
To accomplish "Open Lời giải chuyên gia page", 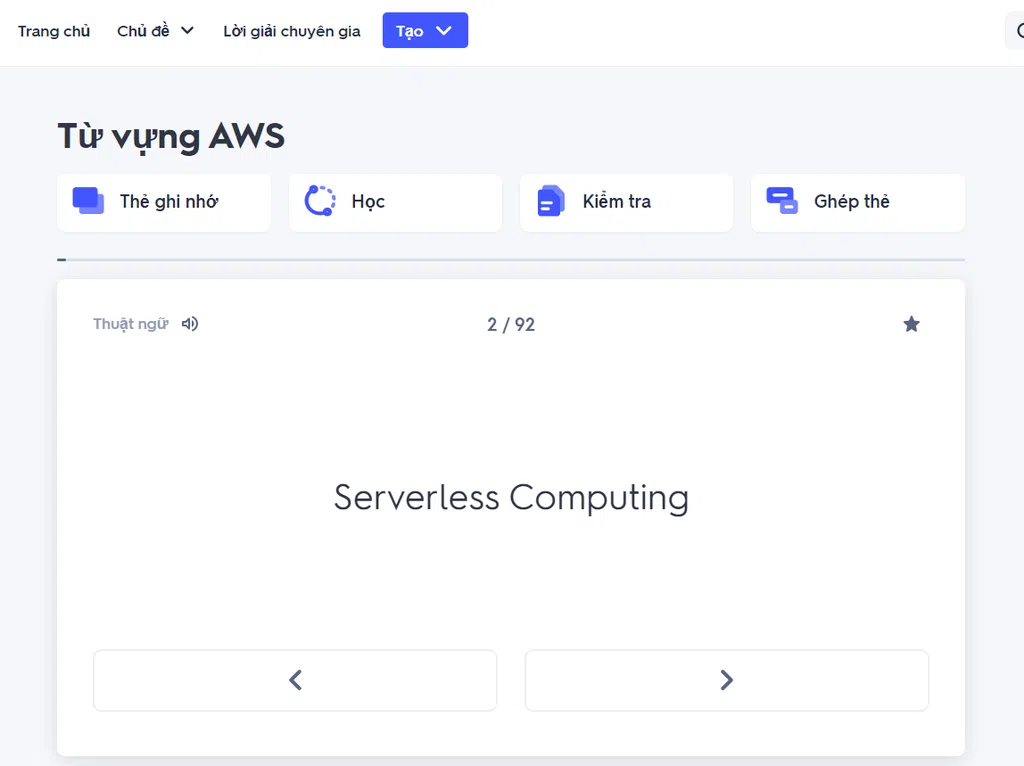I will pyautogui.click(x=292, y=31).
